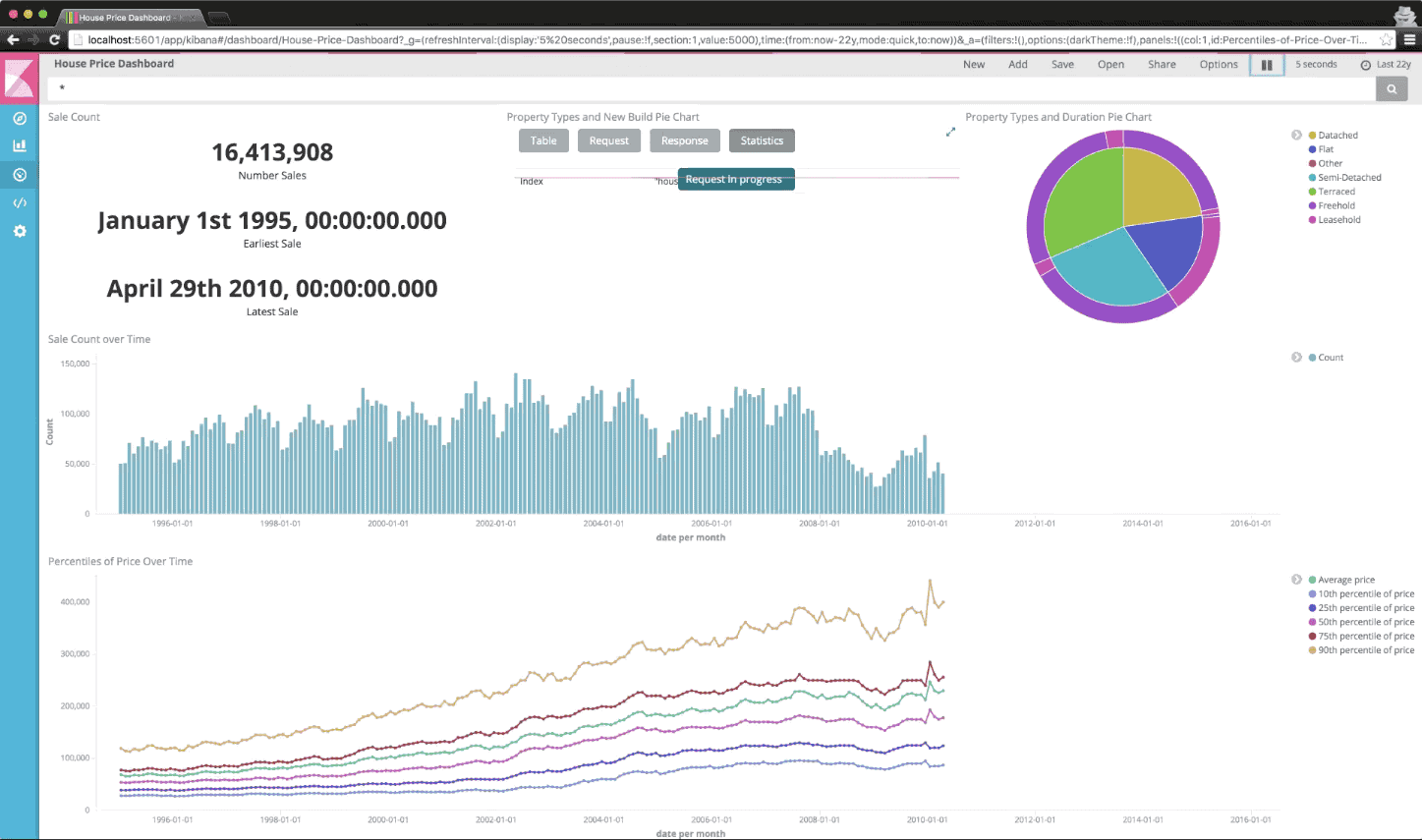The width and height of the screenshot is (1422, 840).
Task: Open Discover via the compass icon
Action: point(20,118)
